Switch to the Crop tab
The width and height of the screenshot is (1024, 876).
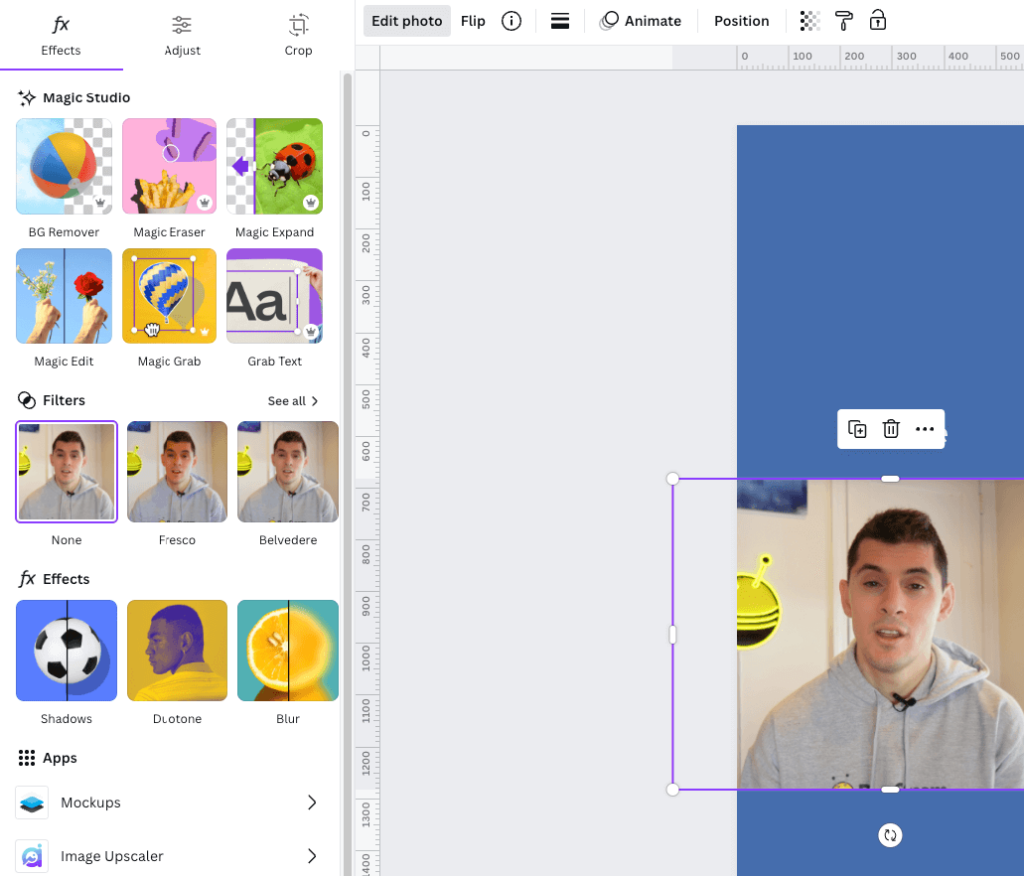(298, 34)
